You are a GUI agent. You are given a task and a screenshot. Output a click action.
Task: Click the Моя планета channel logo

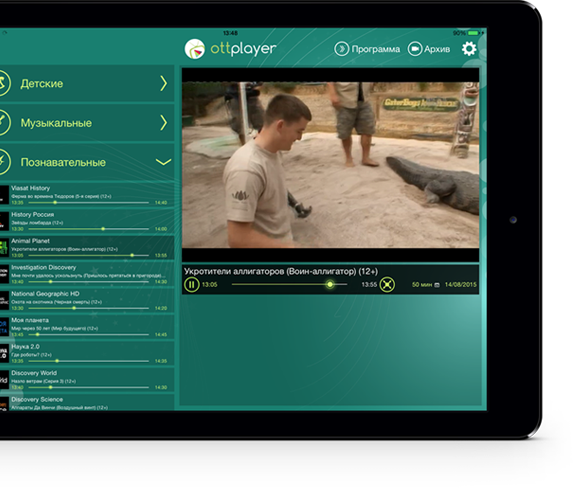tap(4, 327)
